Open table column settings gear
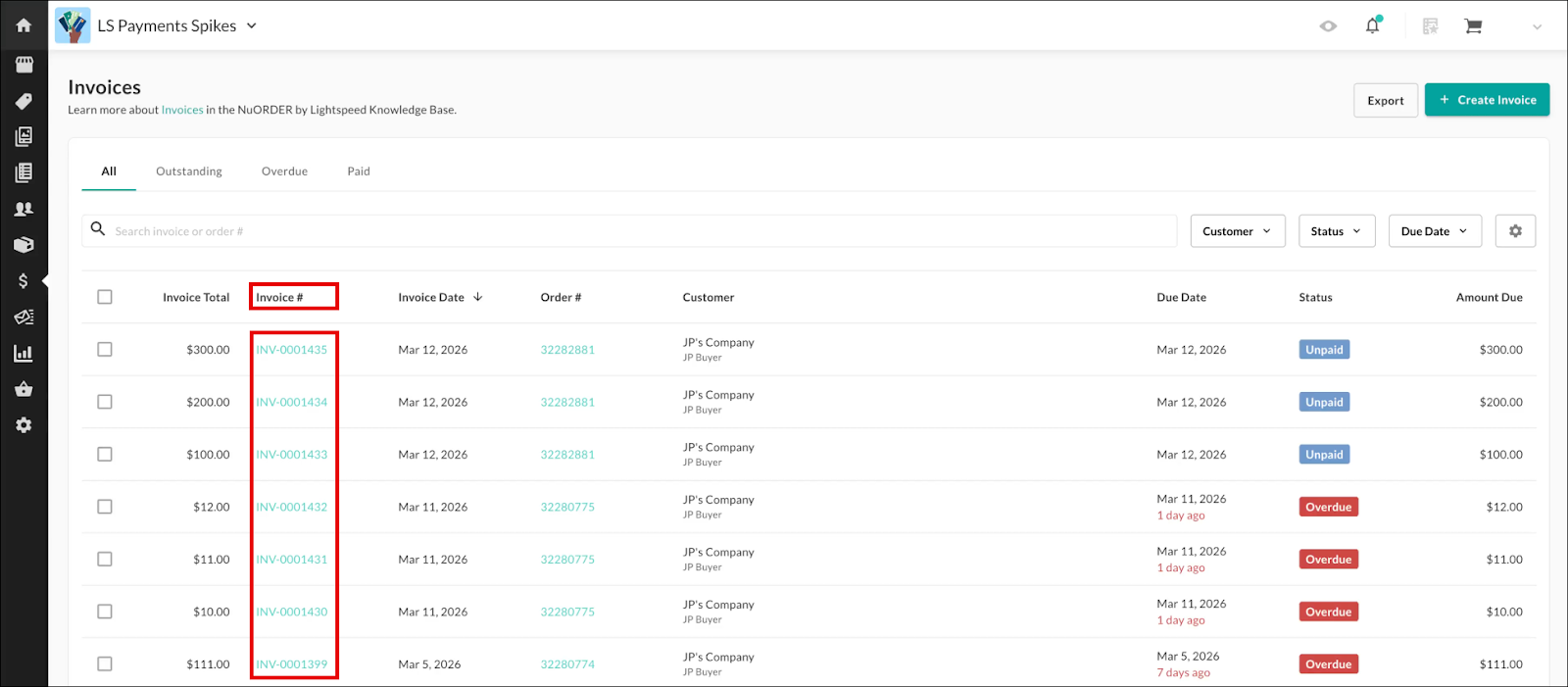Viewport: 1568px width, 687px height. [1515, 231]
